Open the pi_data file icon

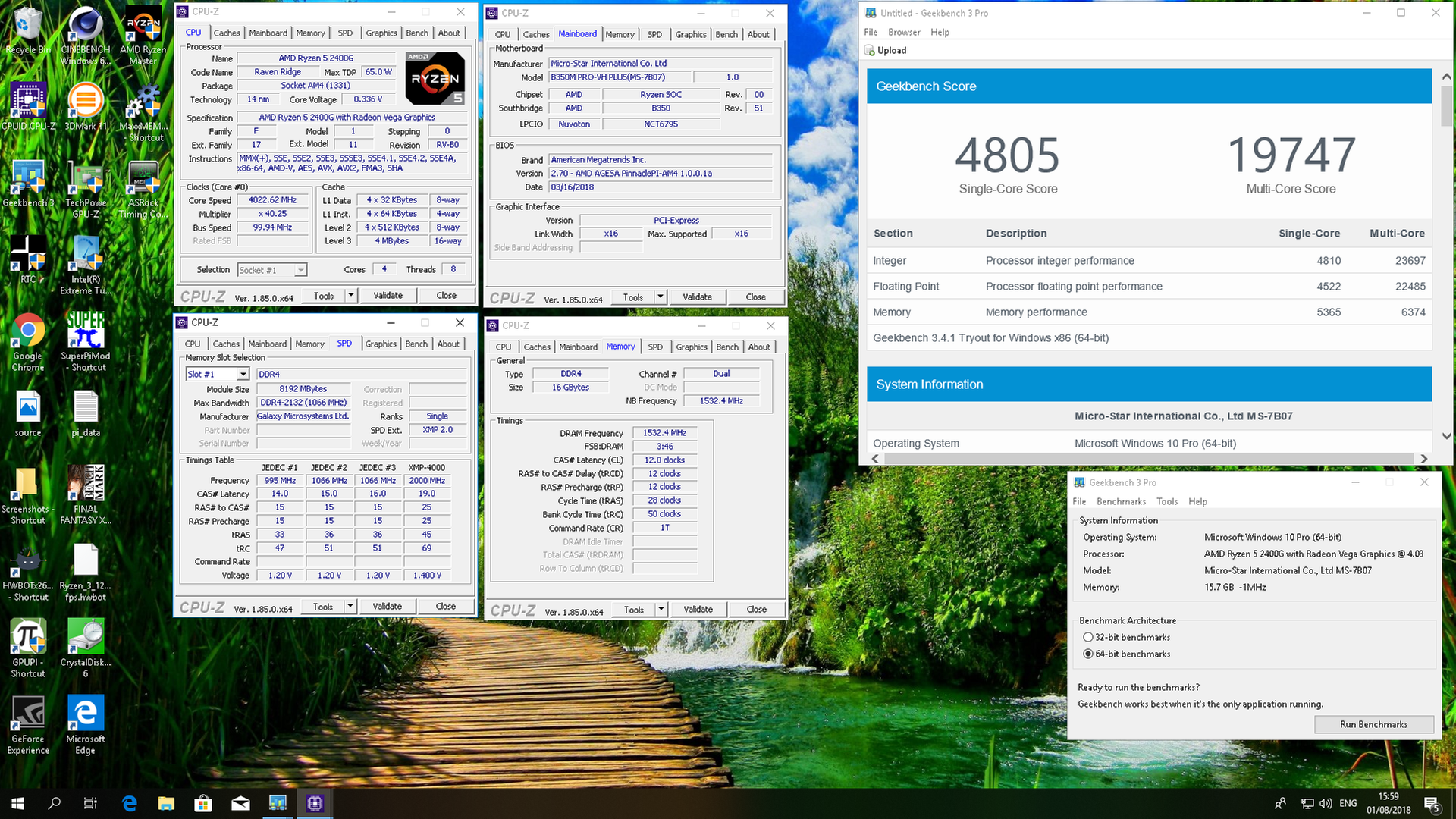86,414
